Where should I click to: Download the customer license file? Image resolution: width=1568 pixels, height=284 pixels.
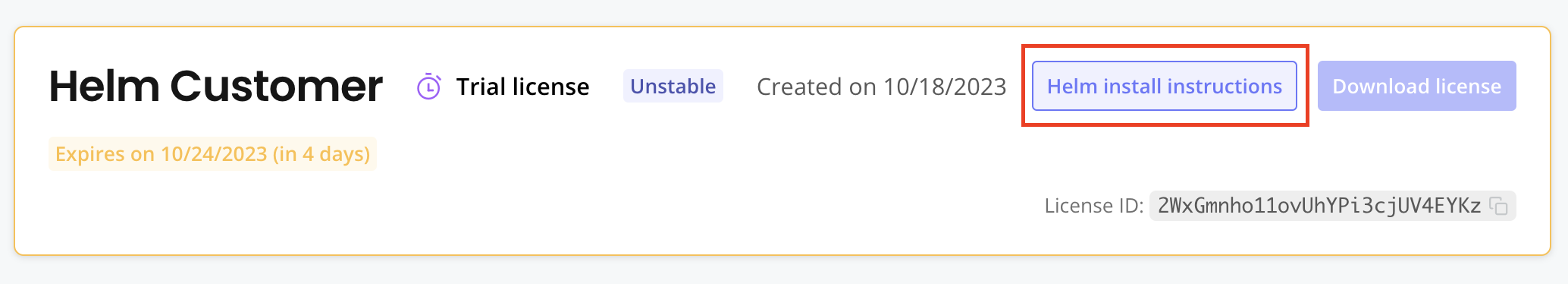coord(1416,86)
